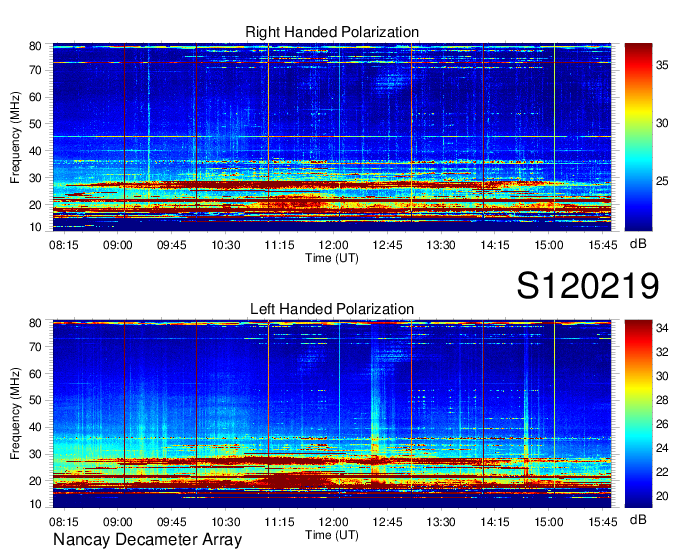Click 60 on Right Handed frequency axis

(35, 97)
